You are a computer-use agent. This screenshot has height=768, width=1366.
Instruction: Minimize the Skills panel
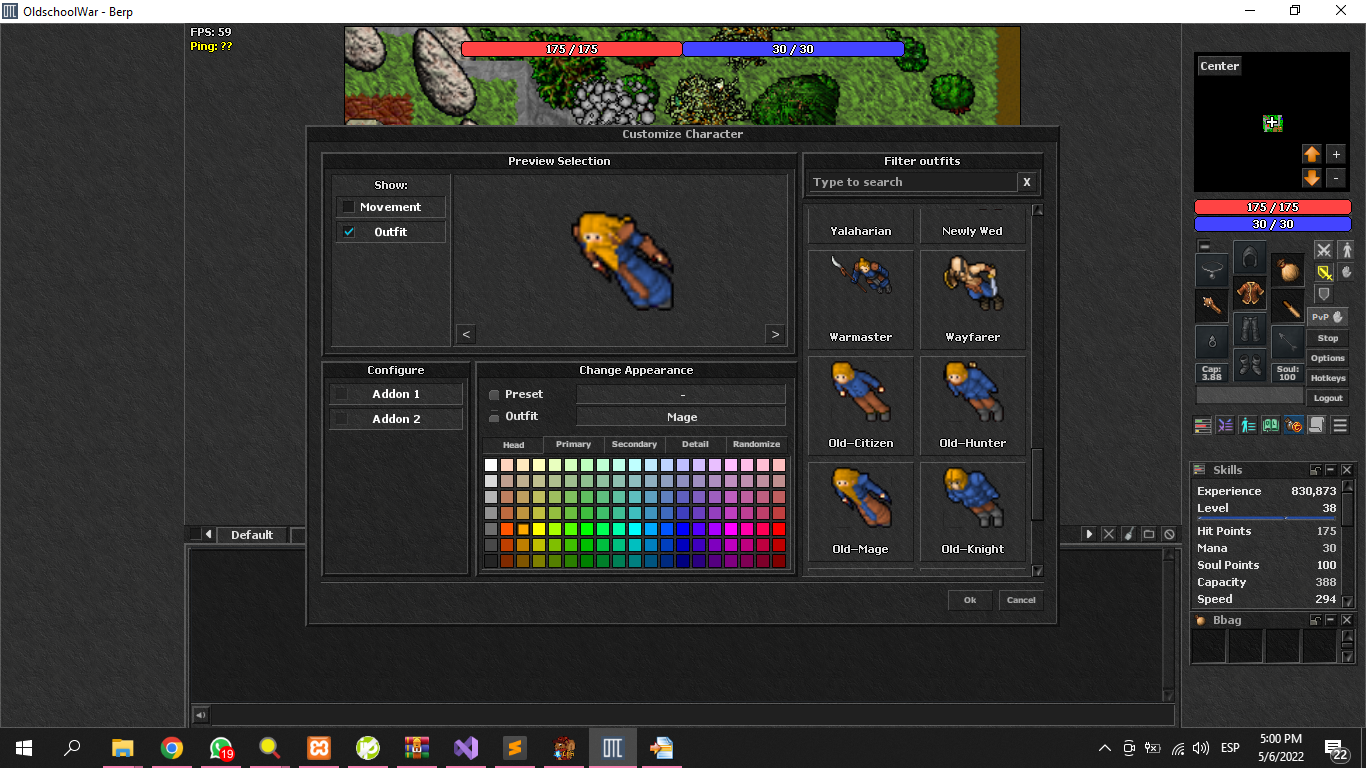1332,470
